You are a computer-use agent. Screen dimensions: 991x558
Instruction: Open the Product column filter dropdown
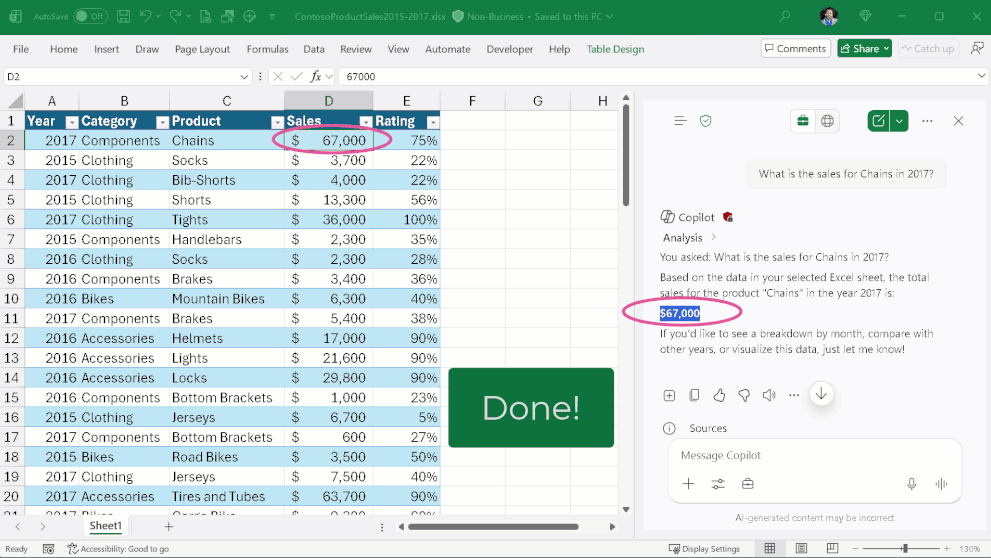point(277,122)
